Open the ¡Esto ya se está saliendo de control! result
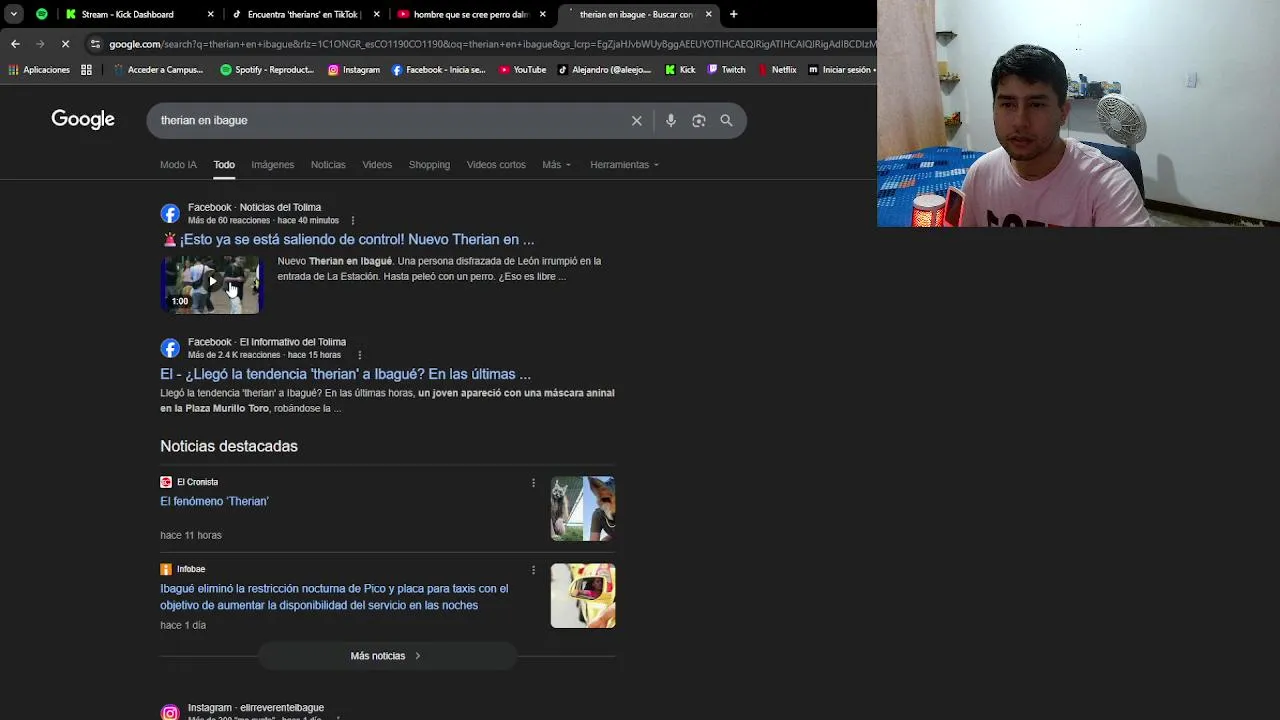 click(348, 240)
